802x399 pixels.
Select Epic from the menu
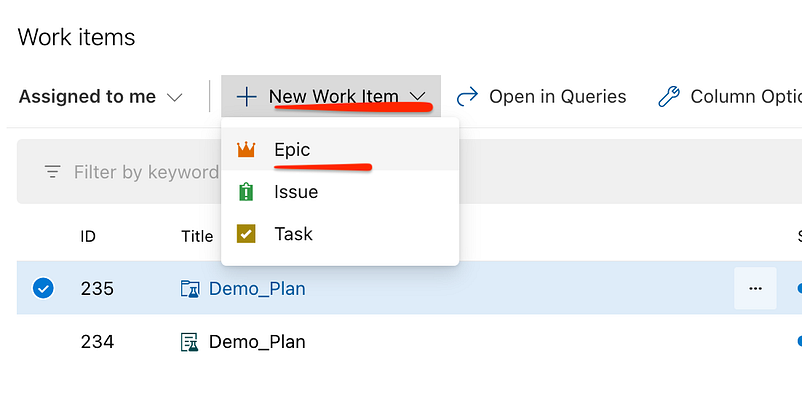coord(340,149)
